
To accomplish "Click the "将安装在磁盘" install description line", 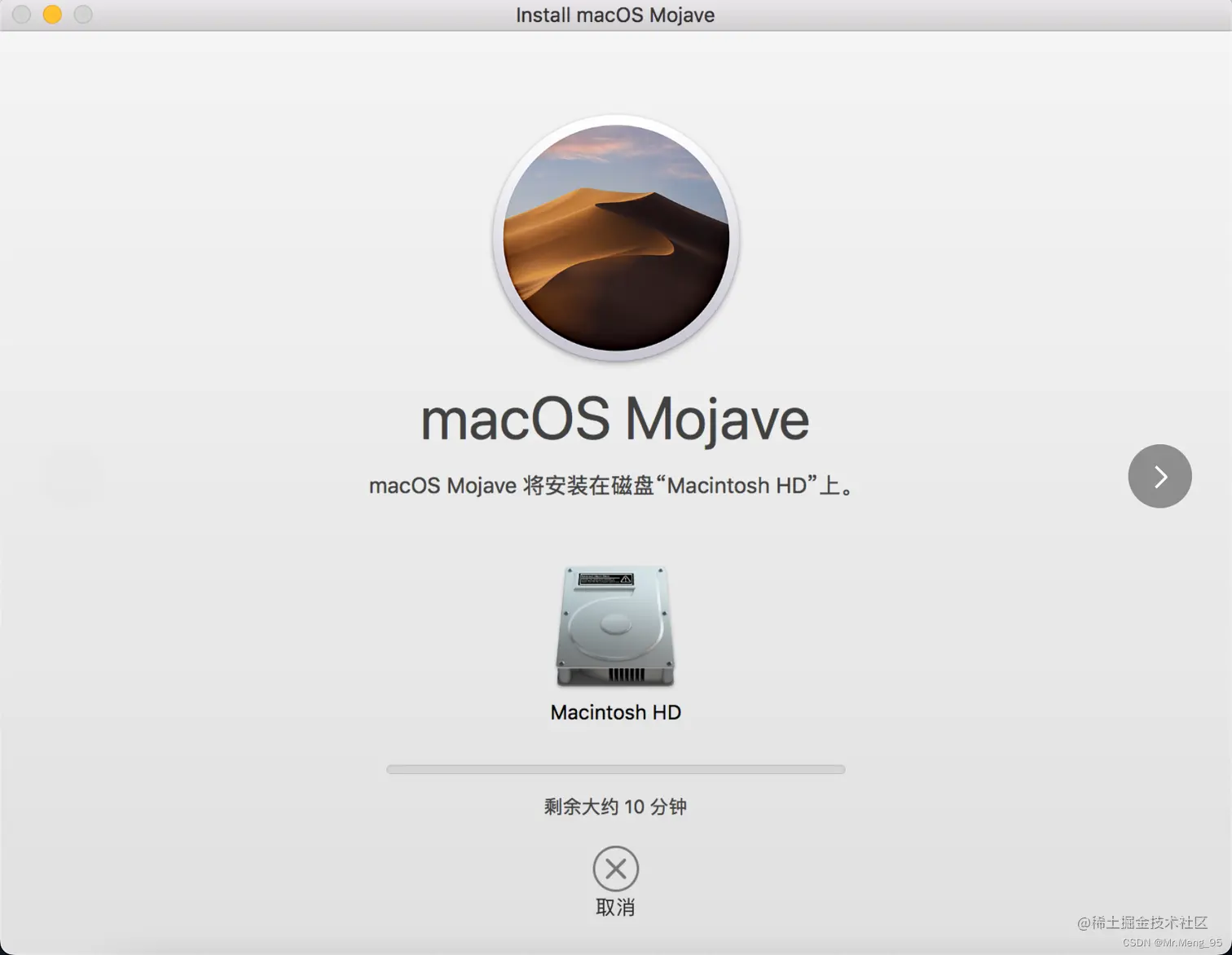I will point(613,486).
